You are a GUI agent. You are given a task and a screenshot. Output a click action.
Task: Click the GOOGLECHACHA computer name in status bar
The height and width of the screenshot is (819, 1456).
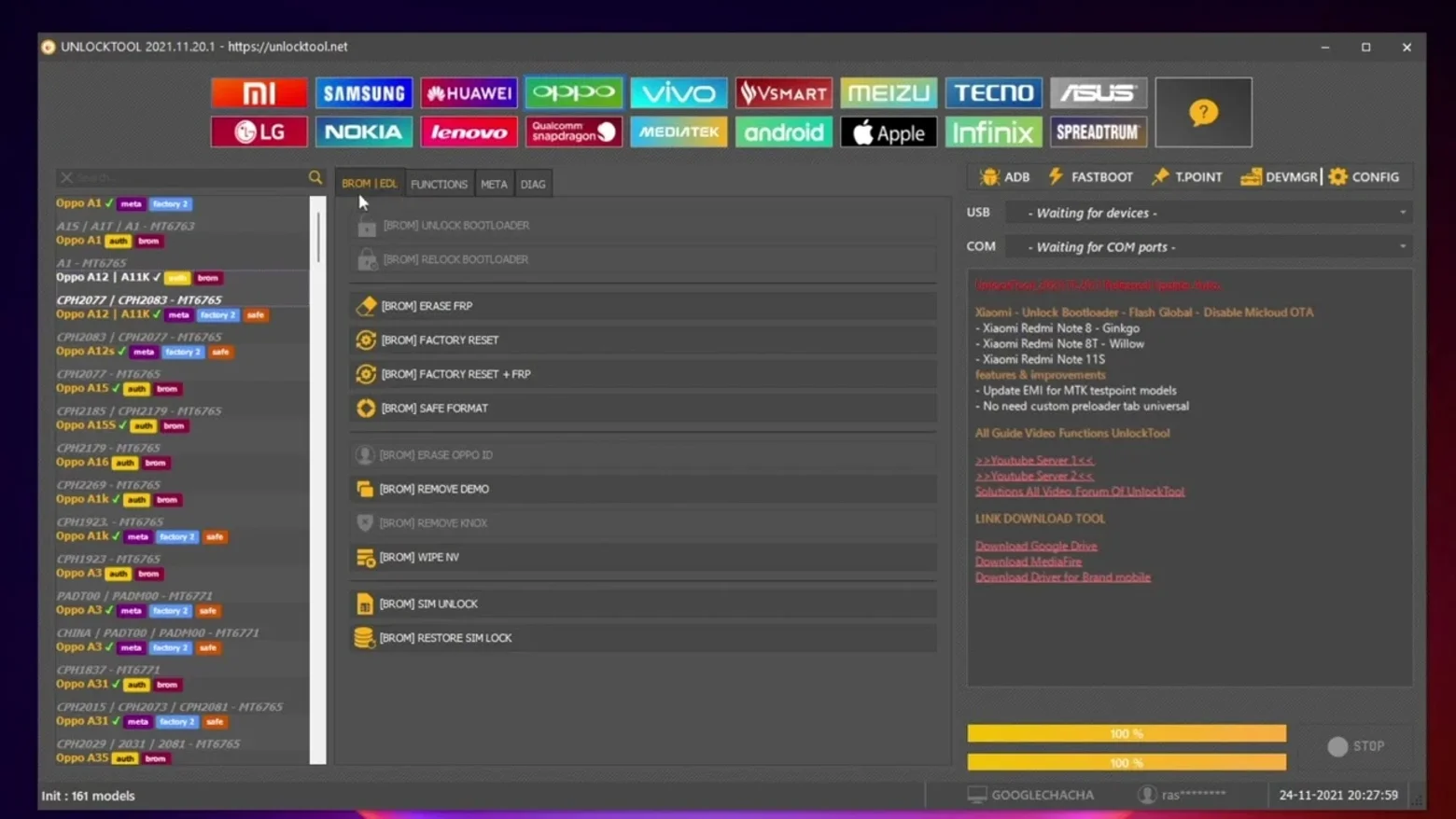point(1030,795)
